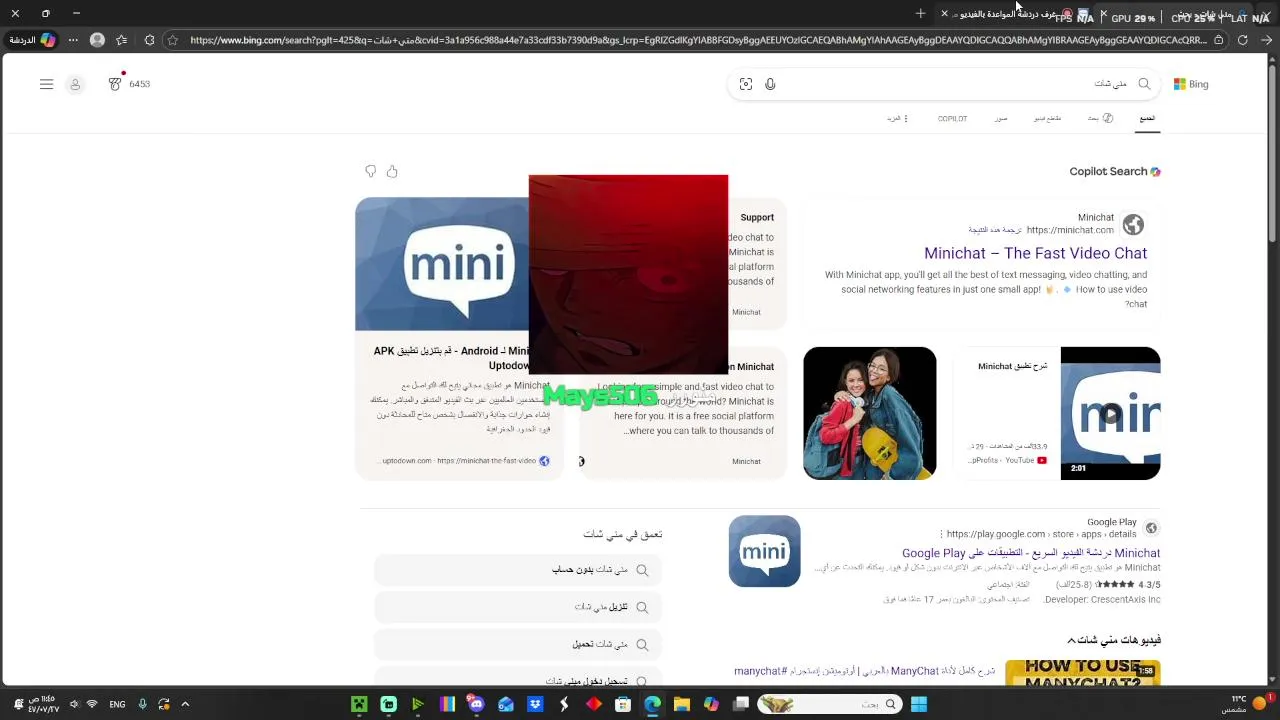Image resolution: width=1280 pixels, height=720 pixels.
Task: Open the extensions icon in toolbar
Action: click(x=149, y=40)
